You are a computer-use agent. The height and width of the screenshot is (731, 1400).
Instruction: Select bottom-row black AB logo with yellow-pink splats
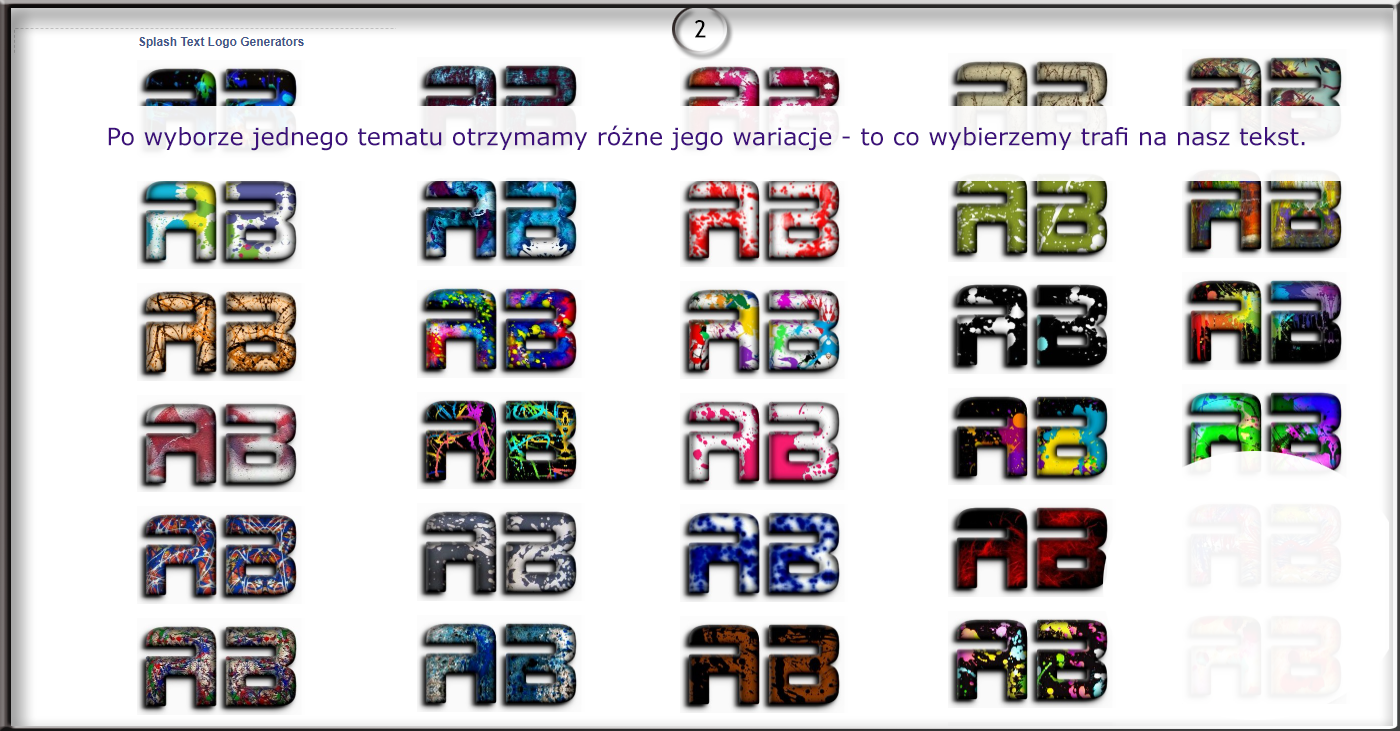pyautogui.click(x=1030, y=662)
